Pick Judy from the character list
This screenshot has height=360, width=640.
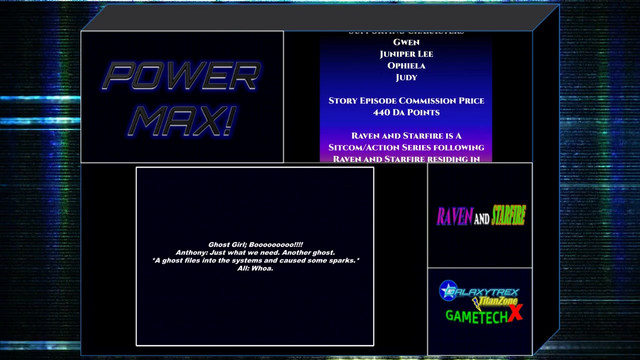point(406,78)
